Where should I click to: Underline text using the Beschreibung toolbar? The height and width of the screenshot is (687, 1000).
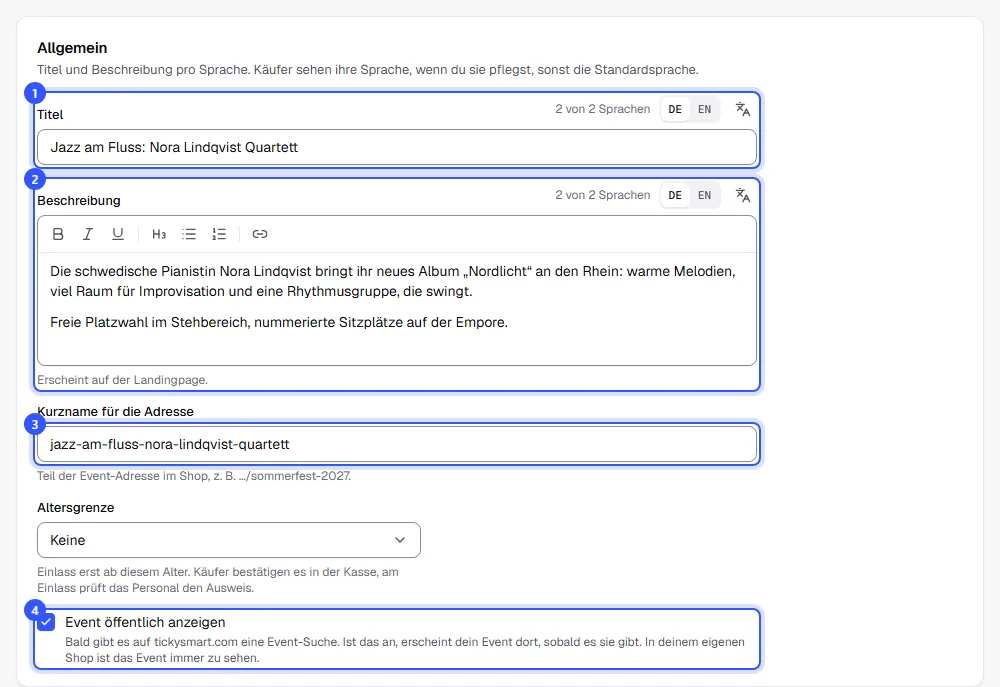(118, 234)
